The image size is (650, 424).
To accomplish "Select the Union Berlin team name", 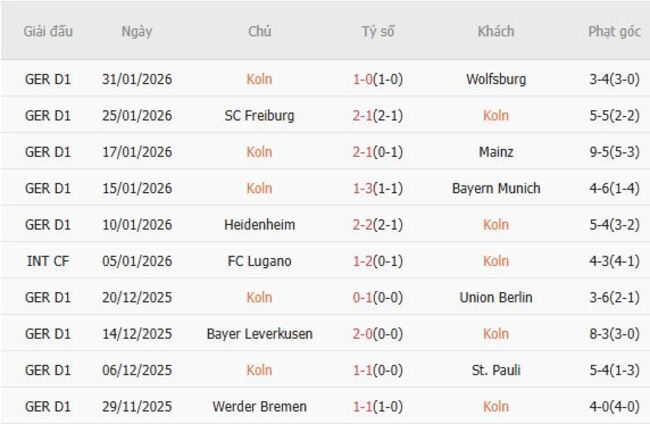I will (496, 297).
